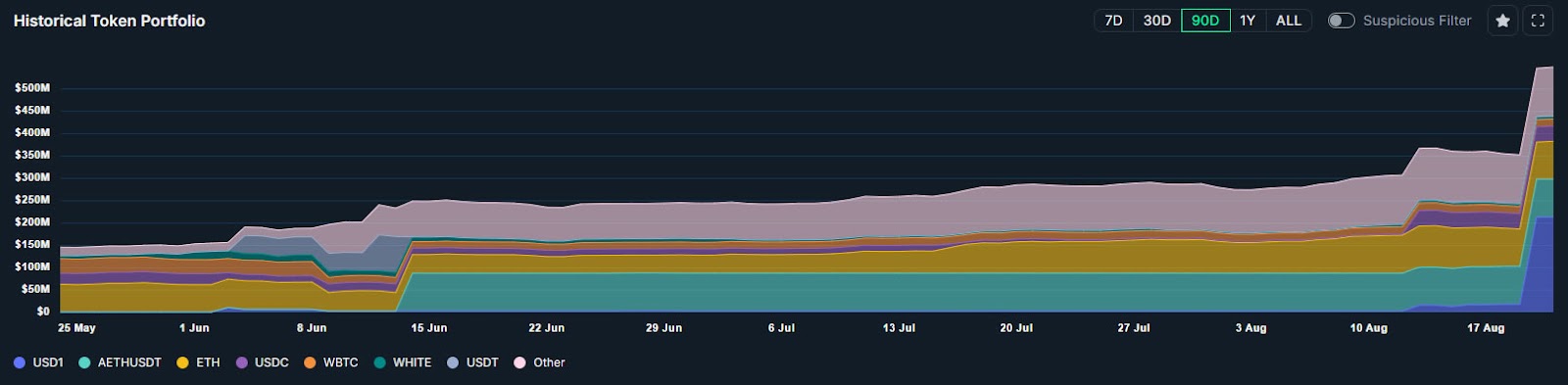Click the 15 Jun date marker

point(429,328)
